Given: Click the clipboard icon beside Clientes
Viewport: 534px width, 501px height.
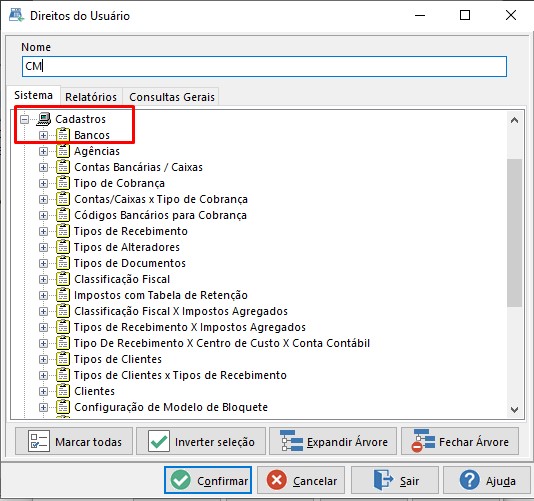Looking at the screenshot, I should pyautogui.click(x=63, y=391).
